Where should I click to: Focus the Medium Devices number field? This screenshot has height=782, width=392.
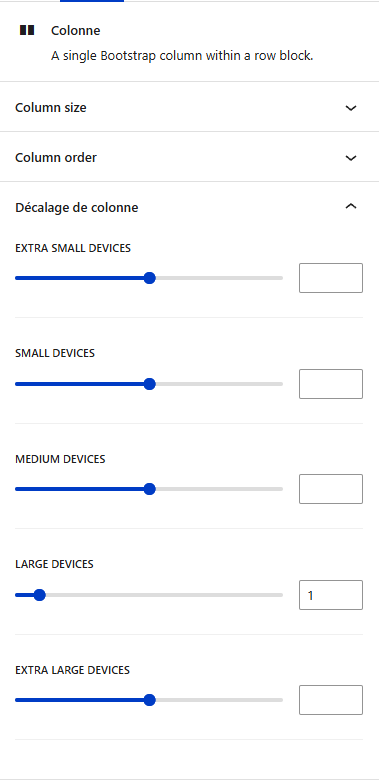point(331,489)
